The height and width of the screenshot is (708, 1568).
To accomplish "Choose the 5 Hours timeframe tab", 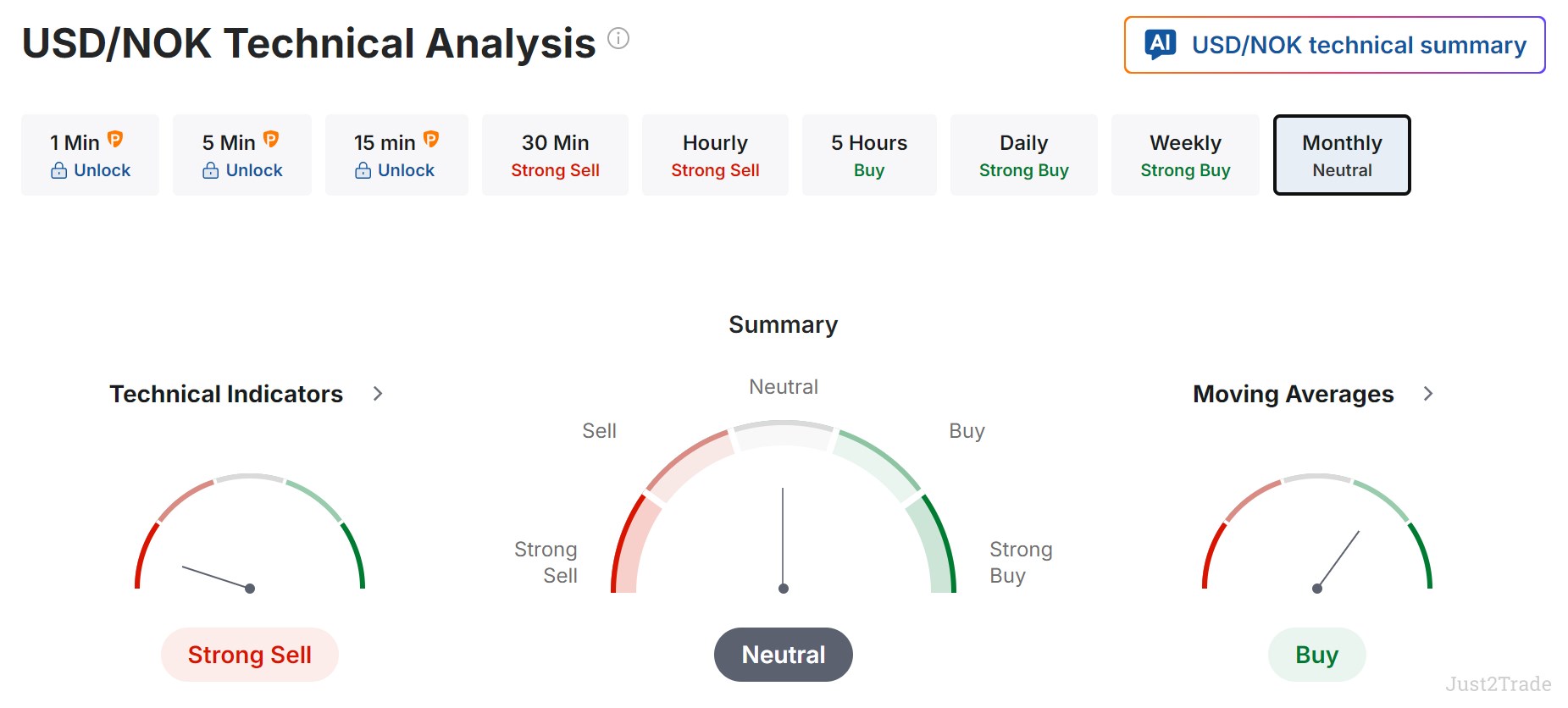I will [869, 155].
